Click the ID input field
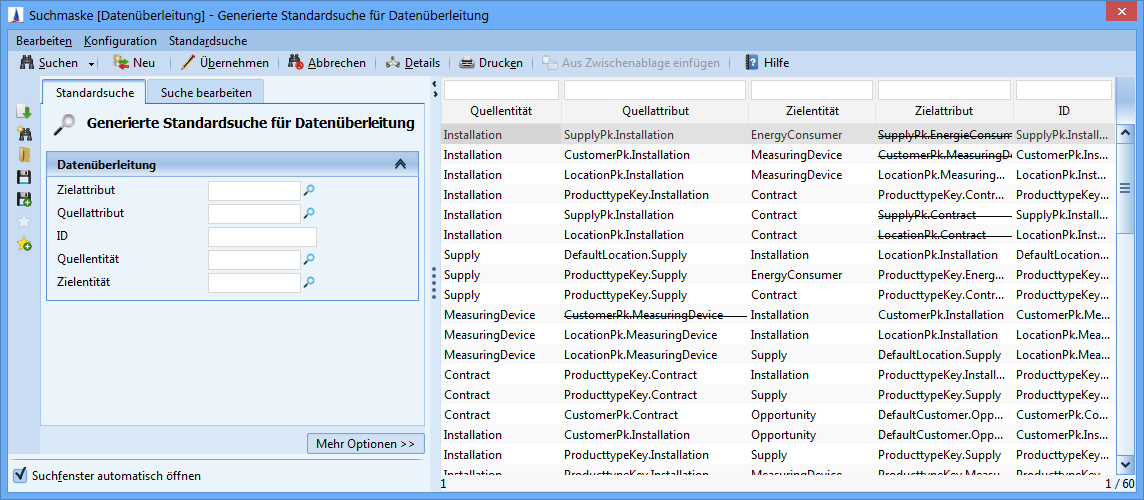The width and height of the screenshot is (1144, 500). (x=262, y=237)
